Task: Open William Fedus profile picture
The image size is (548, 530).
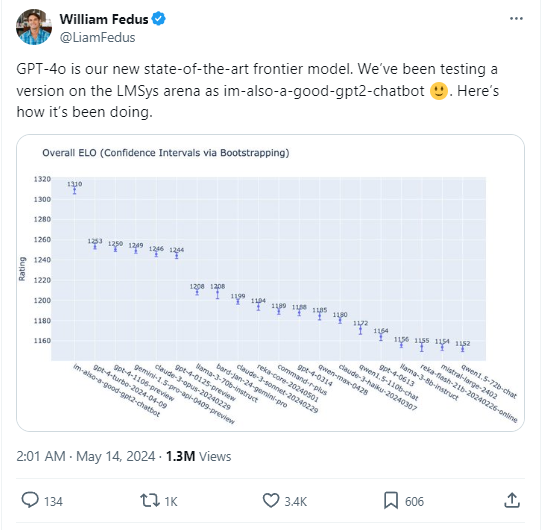Action: (34, 27)
